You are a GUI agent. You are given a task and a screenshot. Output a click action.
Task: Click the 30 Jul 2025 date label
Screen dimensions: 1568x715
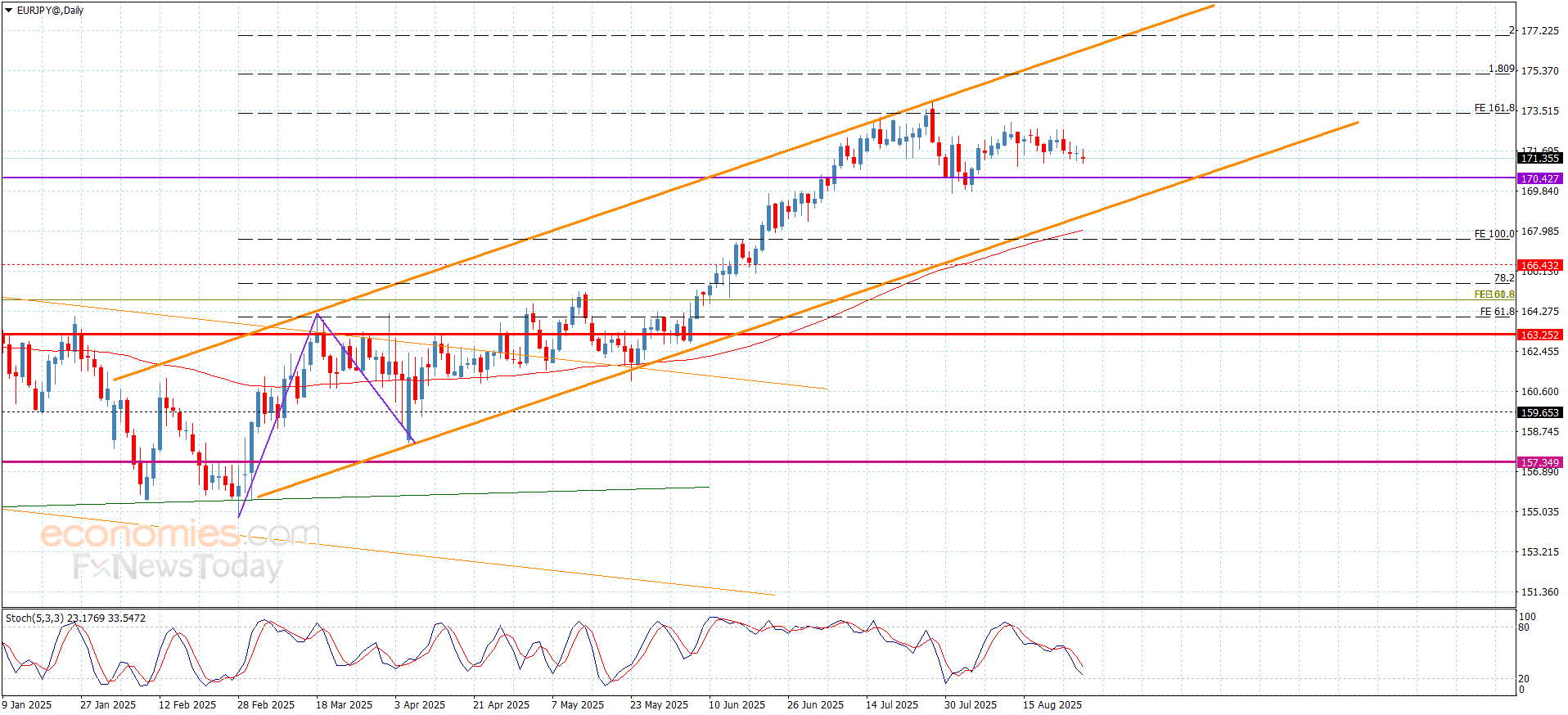(x=971, y=705)
